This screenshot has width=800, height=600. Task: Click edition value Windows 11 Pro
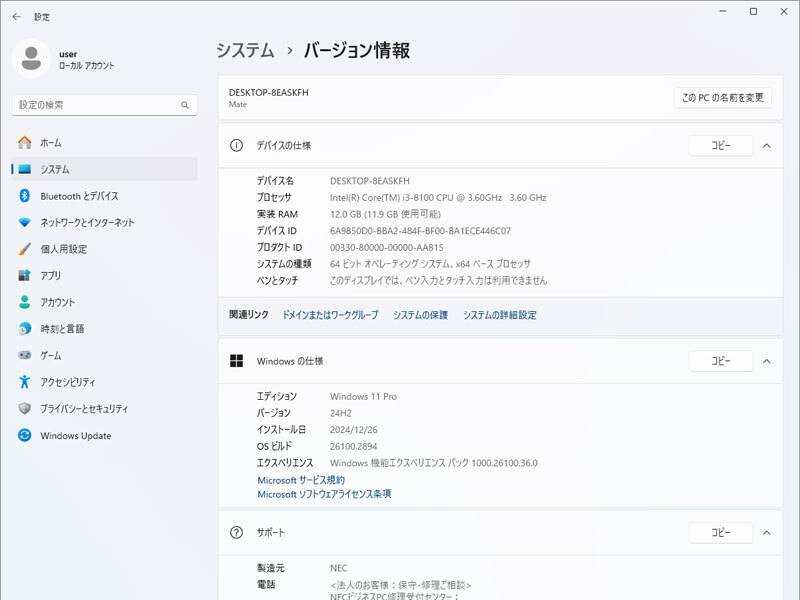(x=363, y=396)
